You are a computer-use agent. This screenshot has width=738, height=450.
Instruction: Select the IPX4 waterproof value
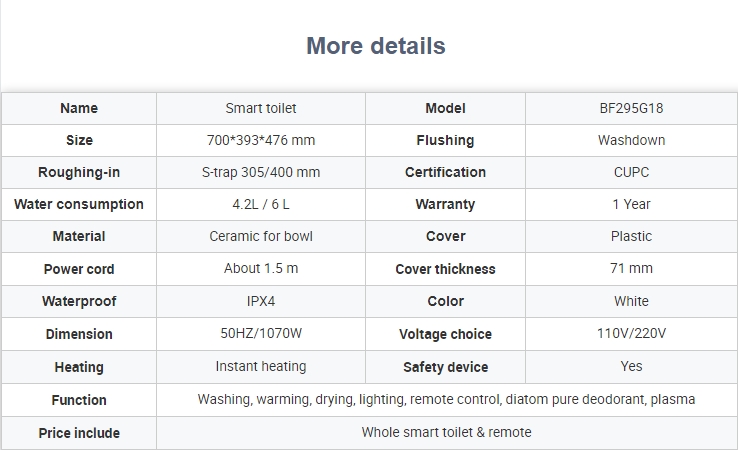point(261,301)
